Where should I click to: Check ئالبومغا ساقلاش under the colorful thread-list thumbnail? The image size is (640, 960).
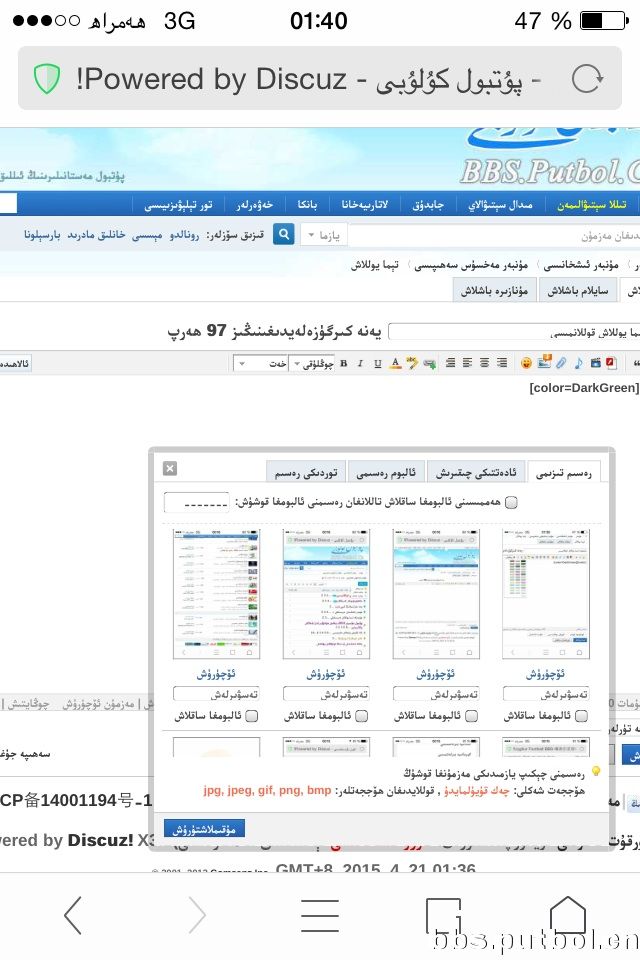362,716
